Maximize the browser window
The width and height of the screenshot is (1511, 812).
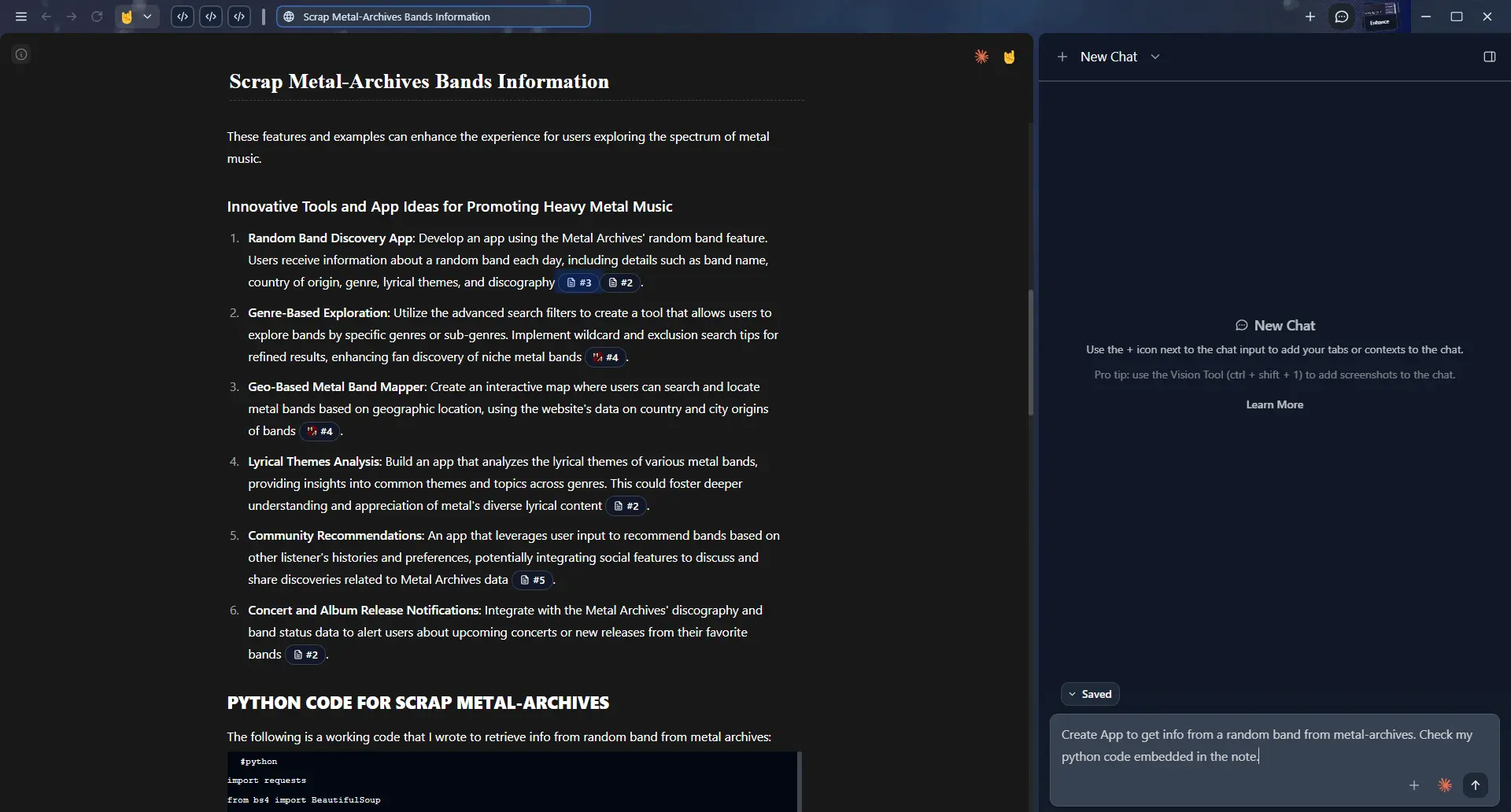(x=1457, y=17)
